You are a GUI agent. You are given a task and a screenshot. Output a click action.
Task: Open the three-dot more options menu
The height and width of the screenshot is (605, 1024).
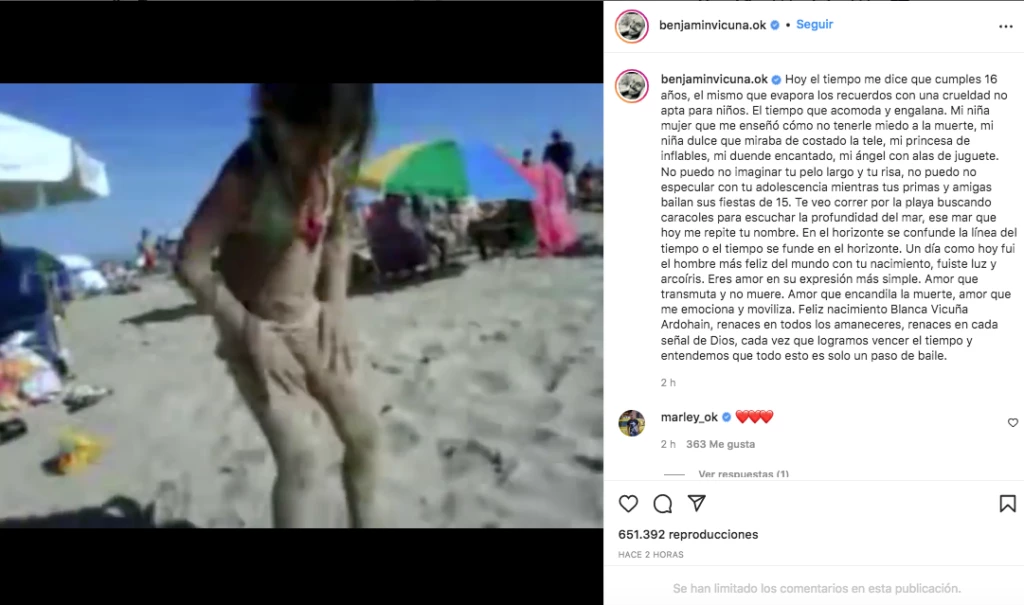pyautogui.click(x=1006, y=26)
